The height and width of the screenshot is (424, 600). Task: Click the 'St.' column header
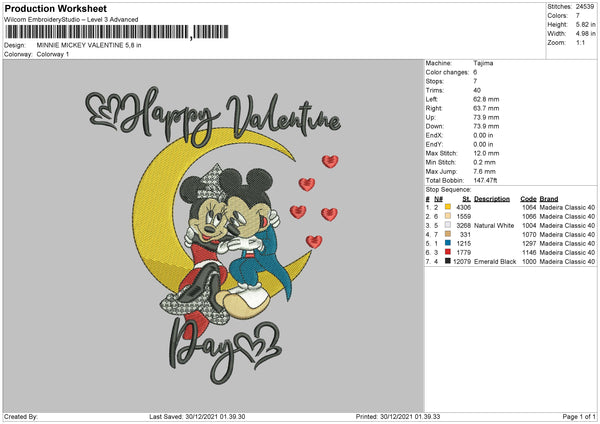[466, 199]
